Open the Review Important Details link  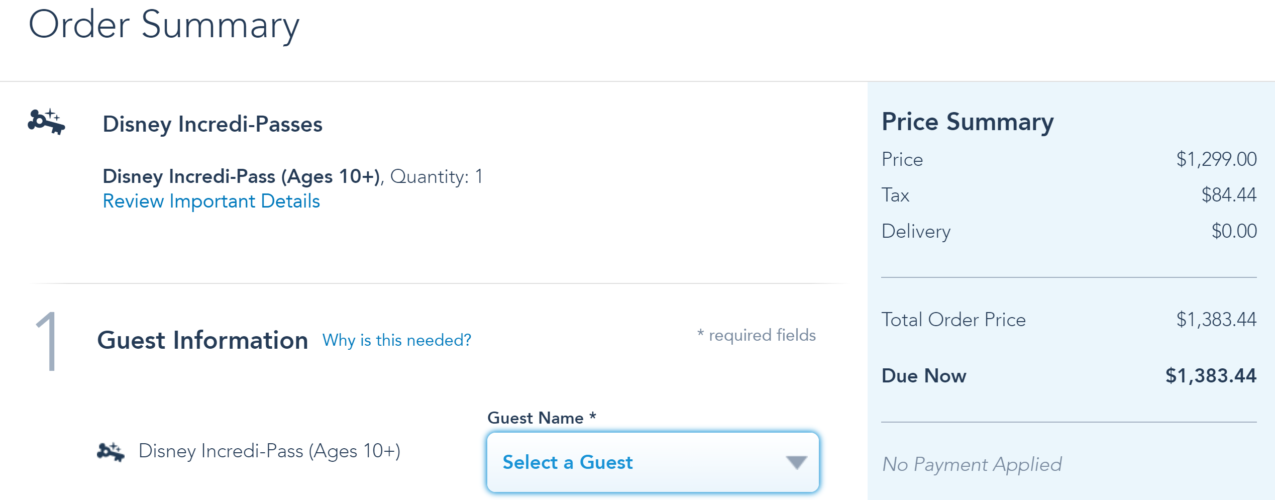click(211, 201)
